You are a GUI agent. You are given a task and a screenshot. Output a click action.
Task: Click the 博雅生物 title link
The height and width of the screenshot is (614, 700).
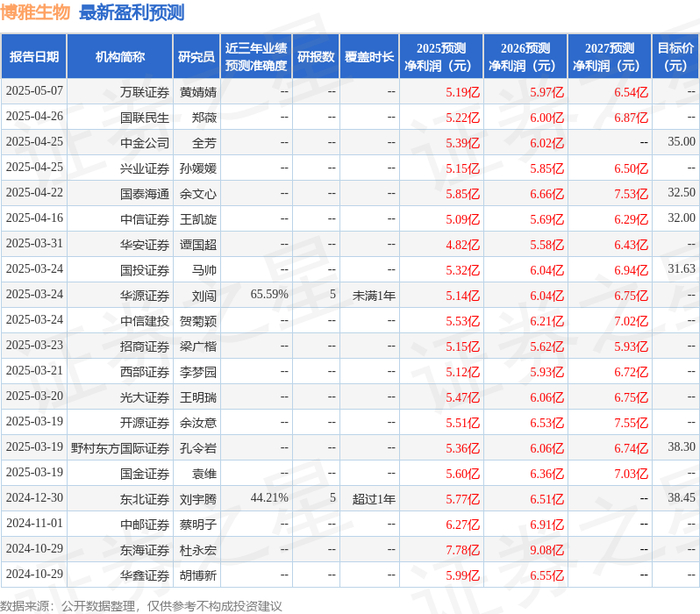pyautogui.click(x=35, y=12)
